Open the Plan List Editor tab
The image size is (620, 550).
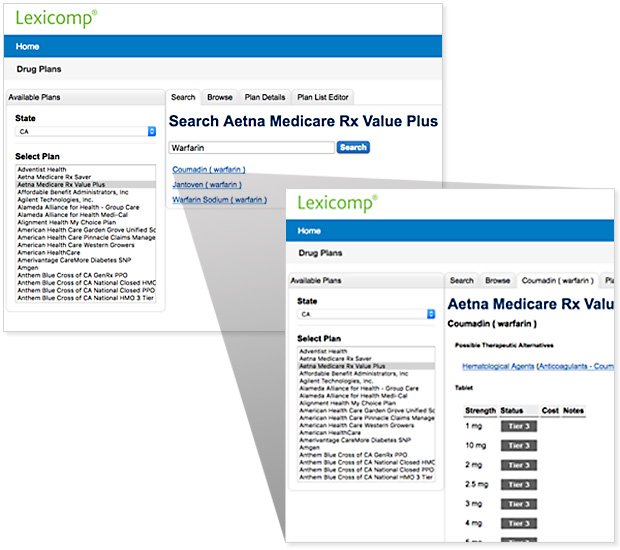[x=322, y=97]
